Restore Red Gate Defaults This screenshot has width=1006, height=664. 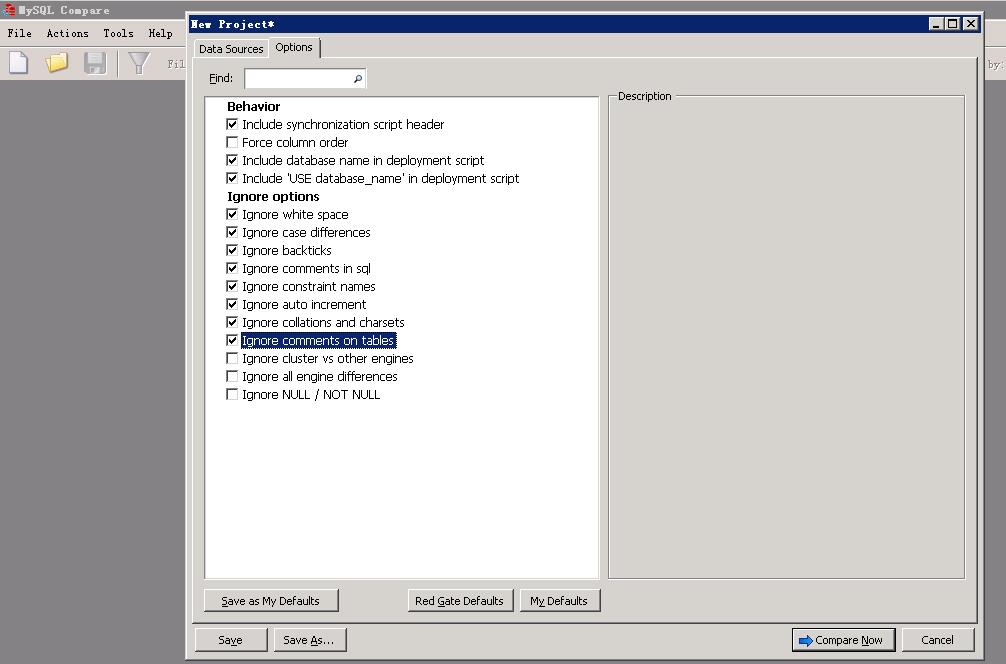tap(459, 601)
